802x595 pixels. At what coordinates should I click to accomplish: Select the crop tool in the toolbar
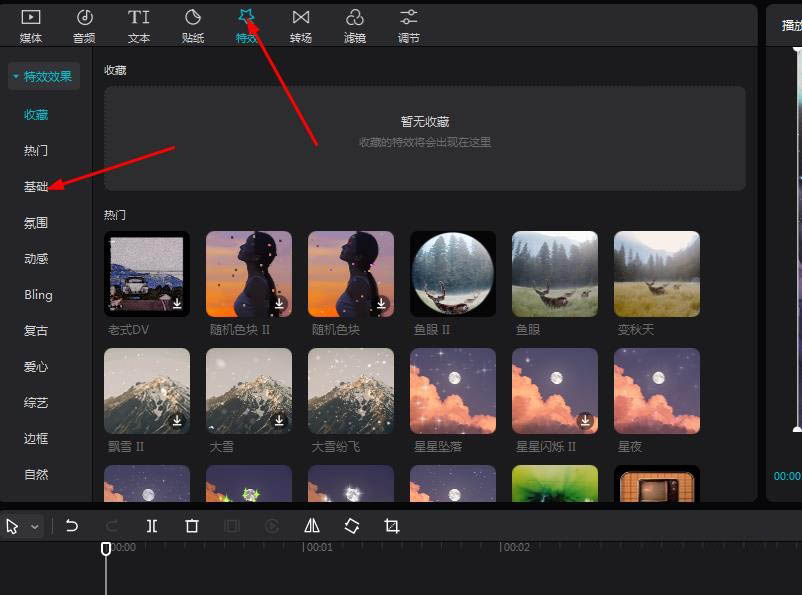tap(391, 525)
